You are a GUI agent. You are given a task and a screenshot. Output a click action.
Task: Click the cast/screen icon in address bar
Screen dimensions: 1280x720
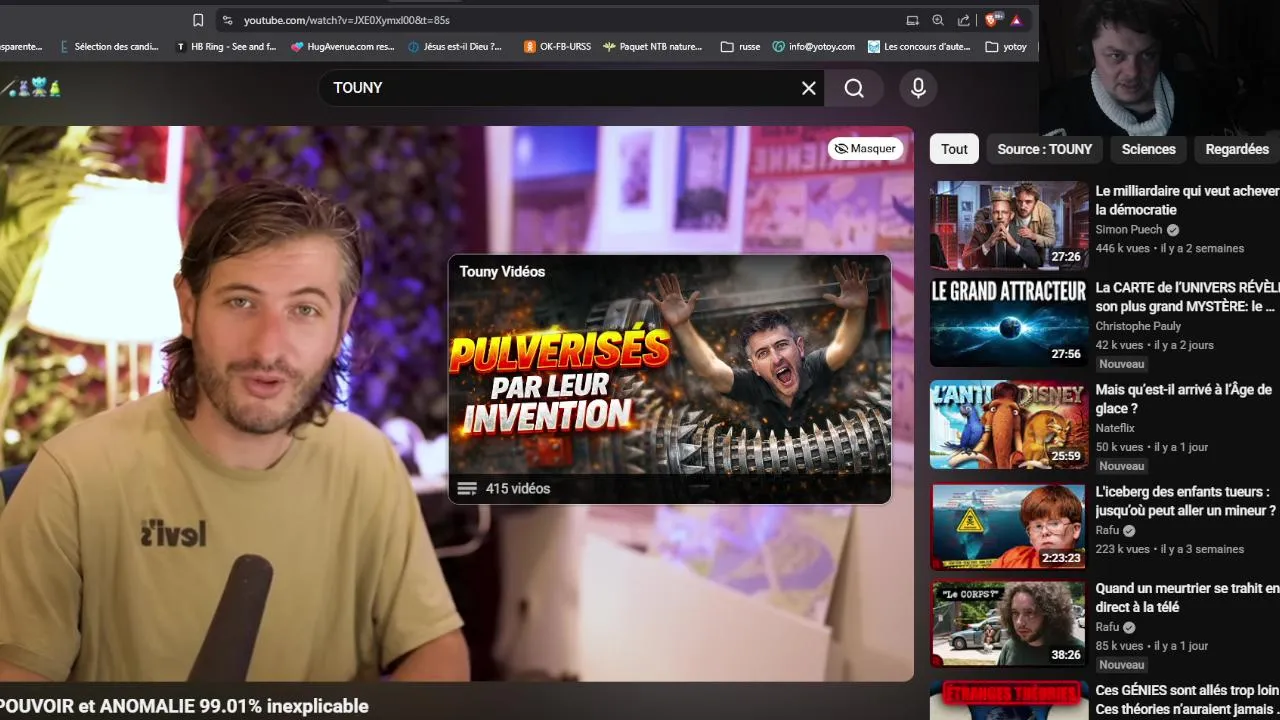click(x=912, y=20)
